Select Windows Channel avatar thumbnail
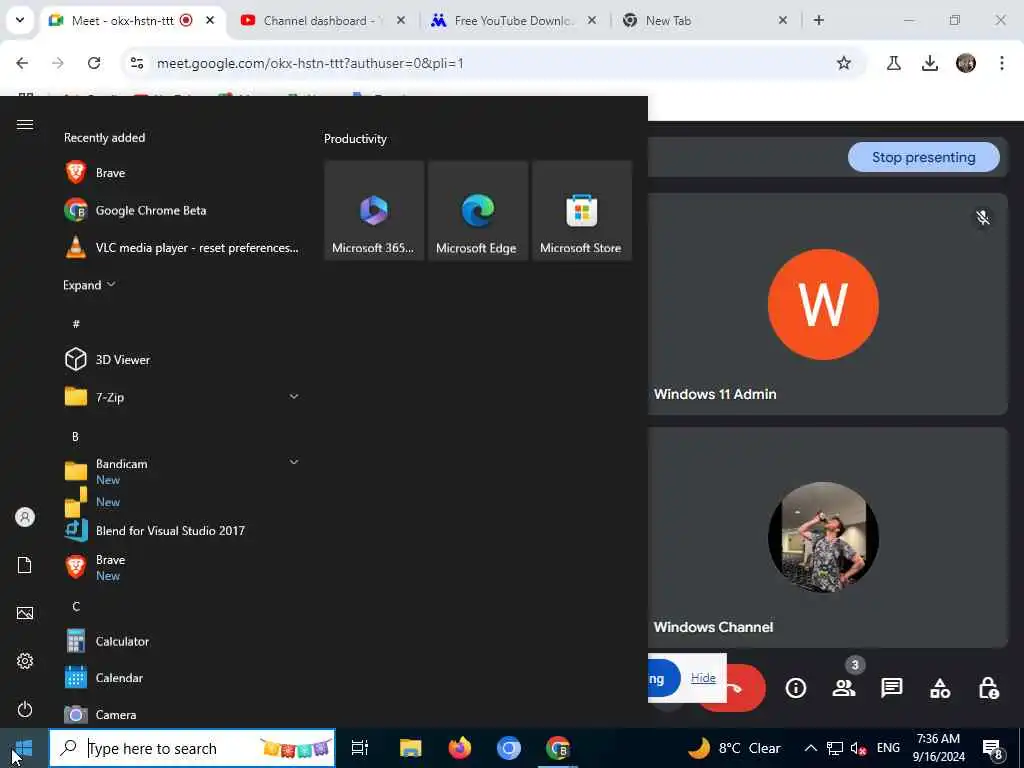Screen dimensions: 1024x768 [x=823, y=537]
